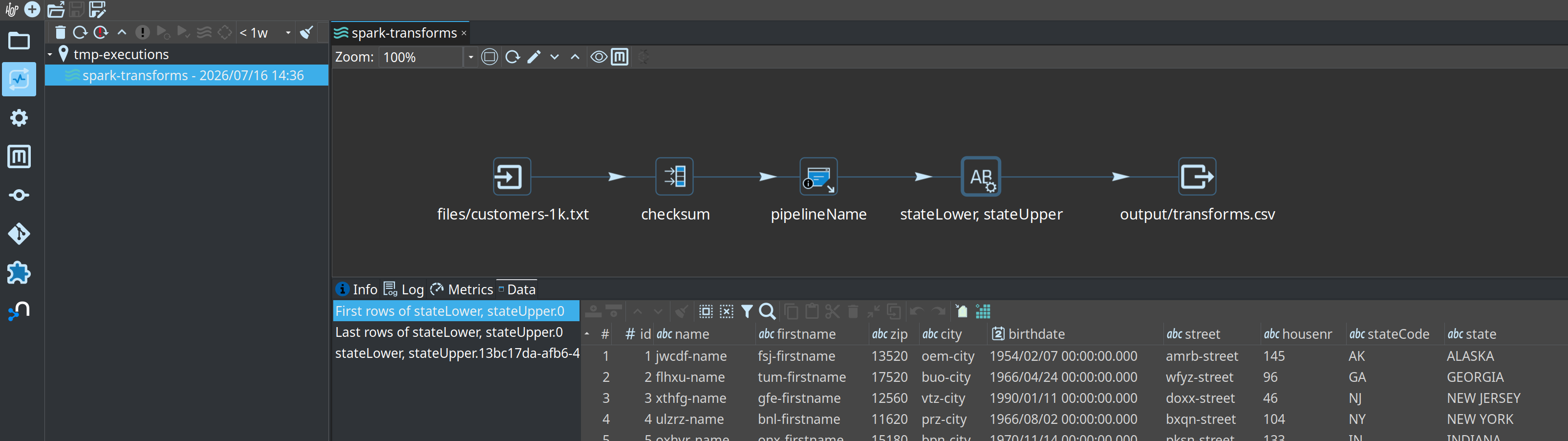Click the filter funnel icon
Viewport: 1568px width, 441px height.
point(747,311)
